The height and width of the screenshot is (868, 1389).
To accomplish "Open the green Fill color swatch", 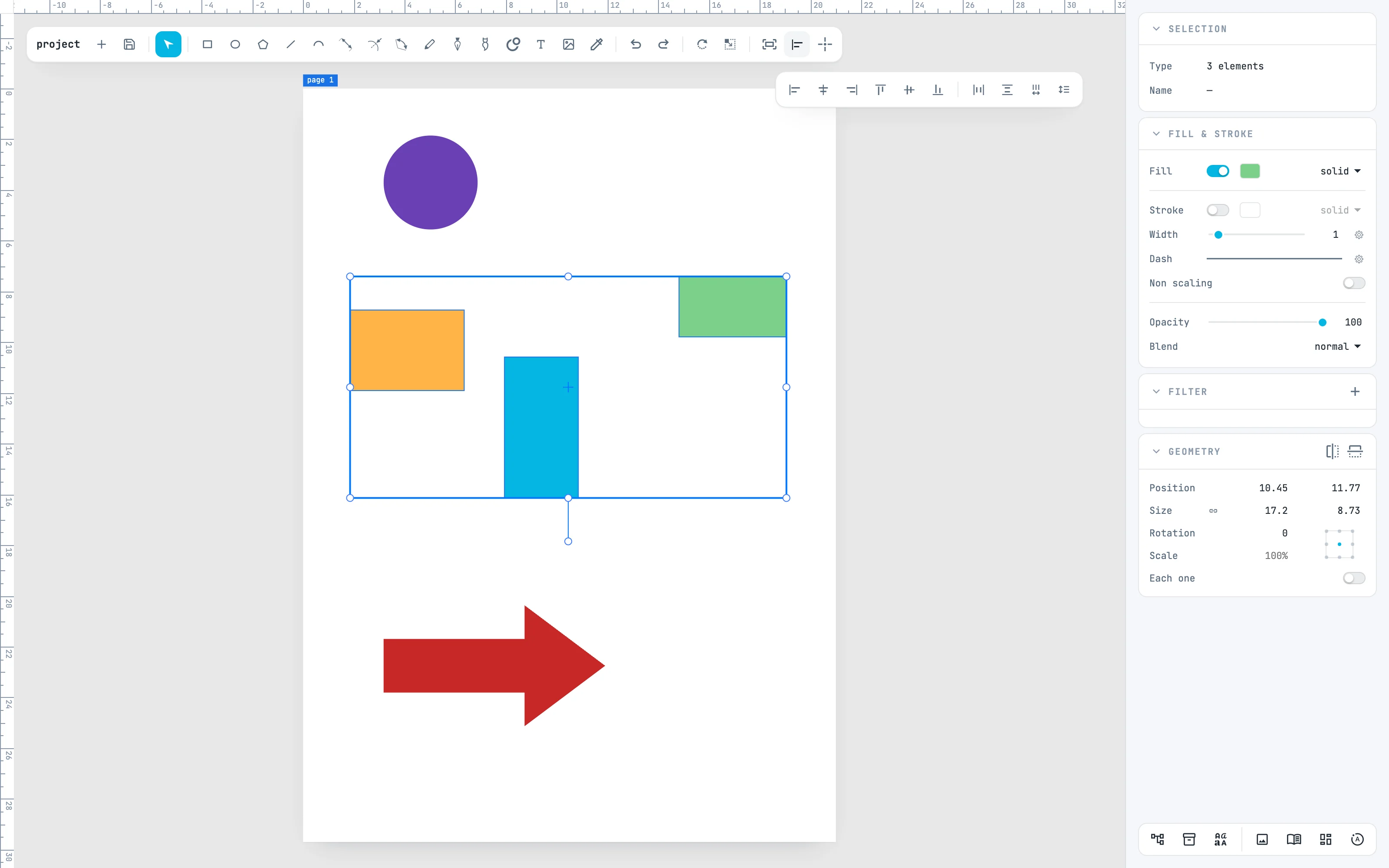I will [x=1250, y=171].
